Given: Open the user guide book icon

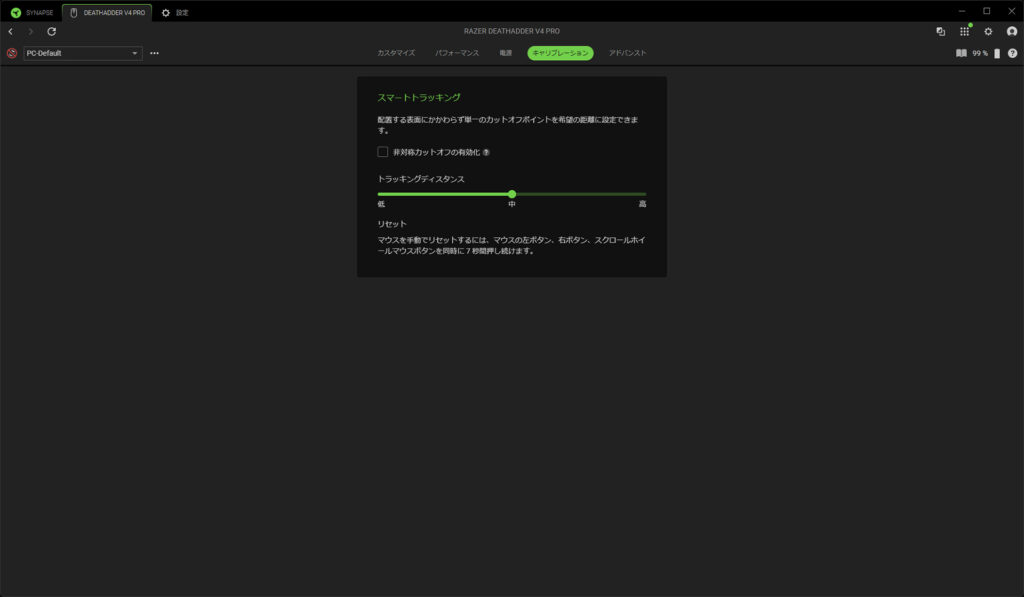Looking at the screenshot, I should tap(961, 53).
